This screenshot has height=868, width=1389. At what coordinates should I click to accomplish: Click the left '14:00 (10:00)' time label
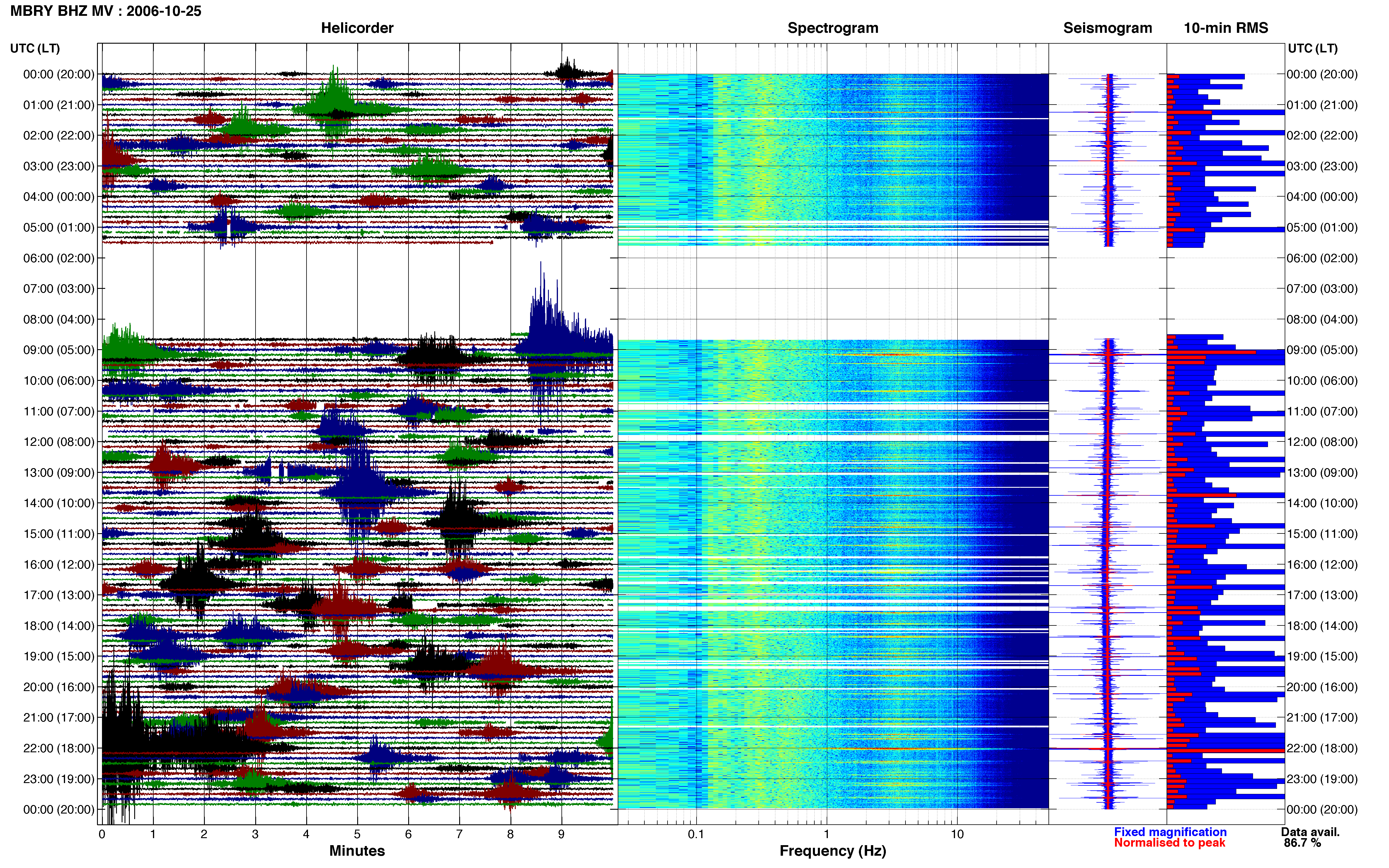(x=59, y=503)
